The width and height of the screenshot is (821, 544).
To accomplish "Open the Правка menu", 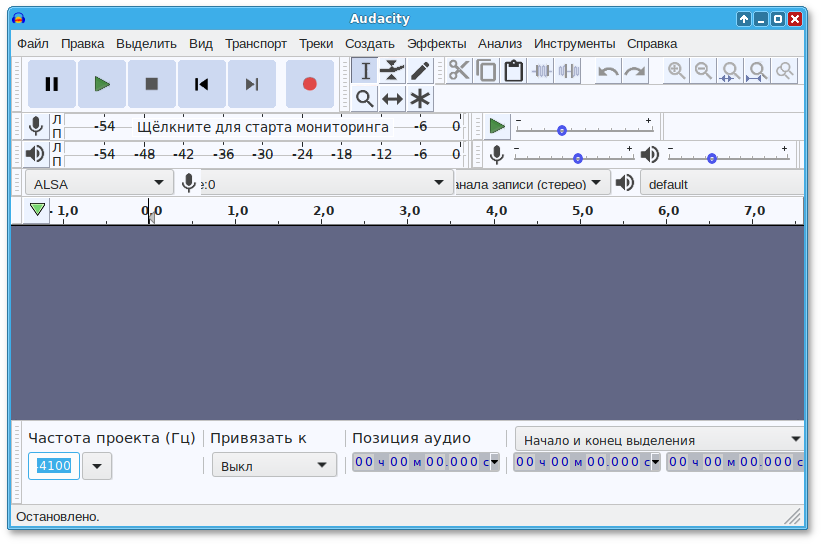I will point(83,43).
